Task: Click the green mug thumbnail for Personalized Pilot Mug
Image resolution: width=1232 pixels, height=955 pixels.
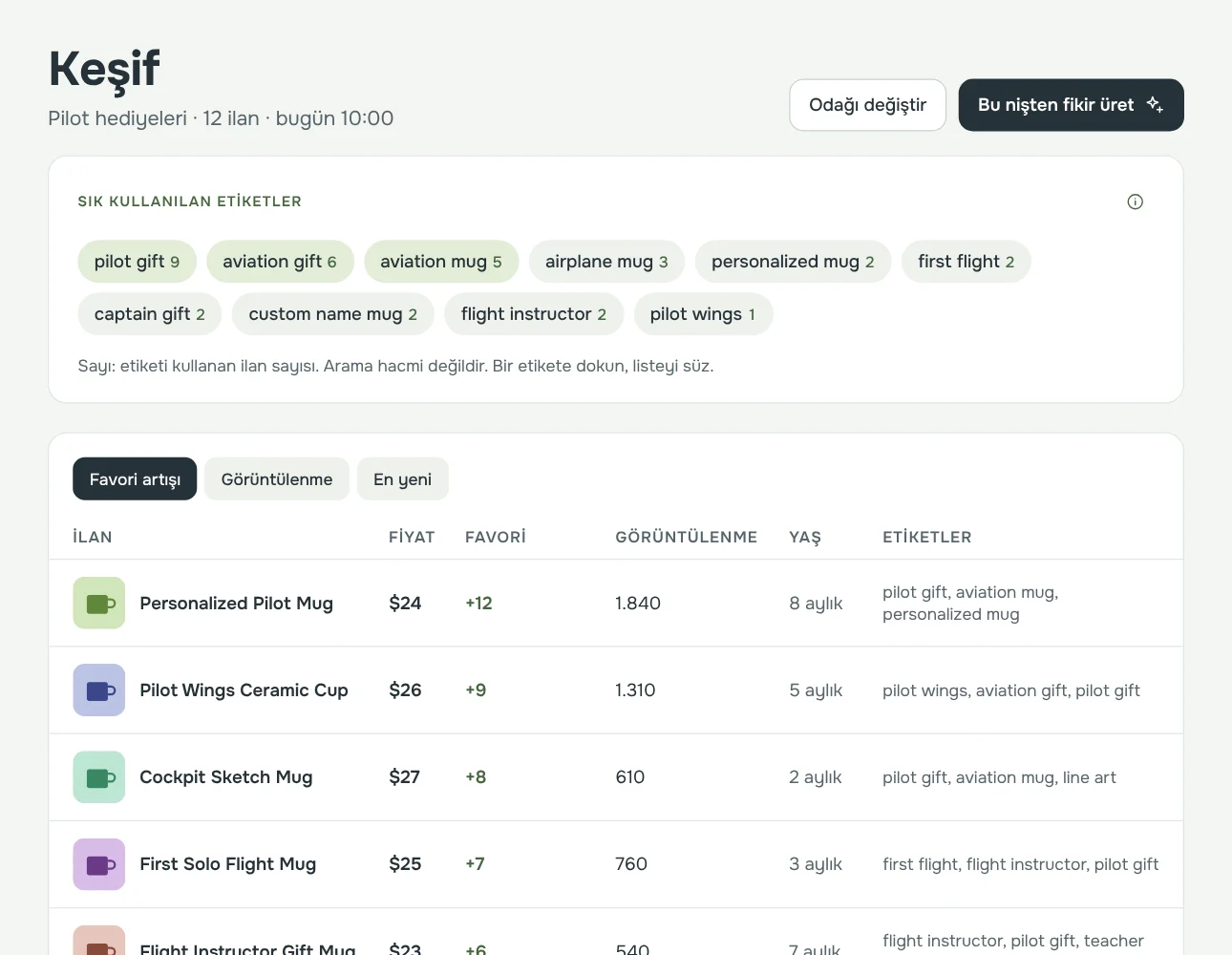Action: pos(99,603)
